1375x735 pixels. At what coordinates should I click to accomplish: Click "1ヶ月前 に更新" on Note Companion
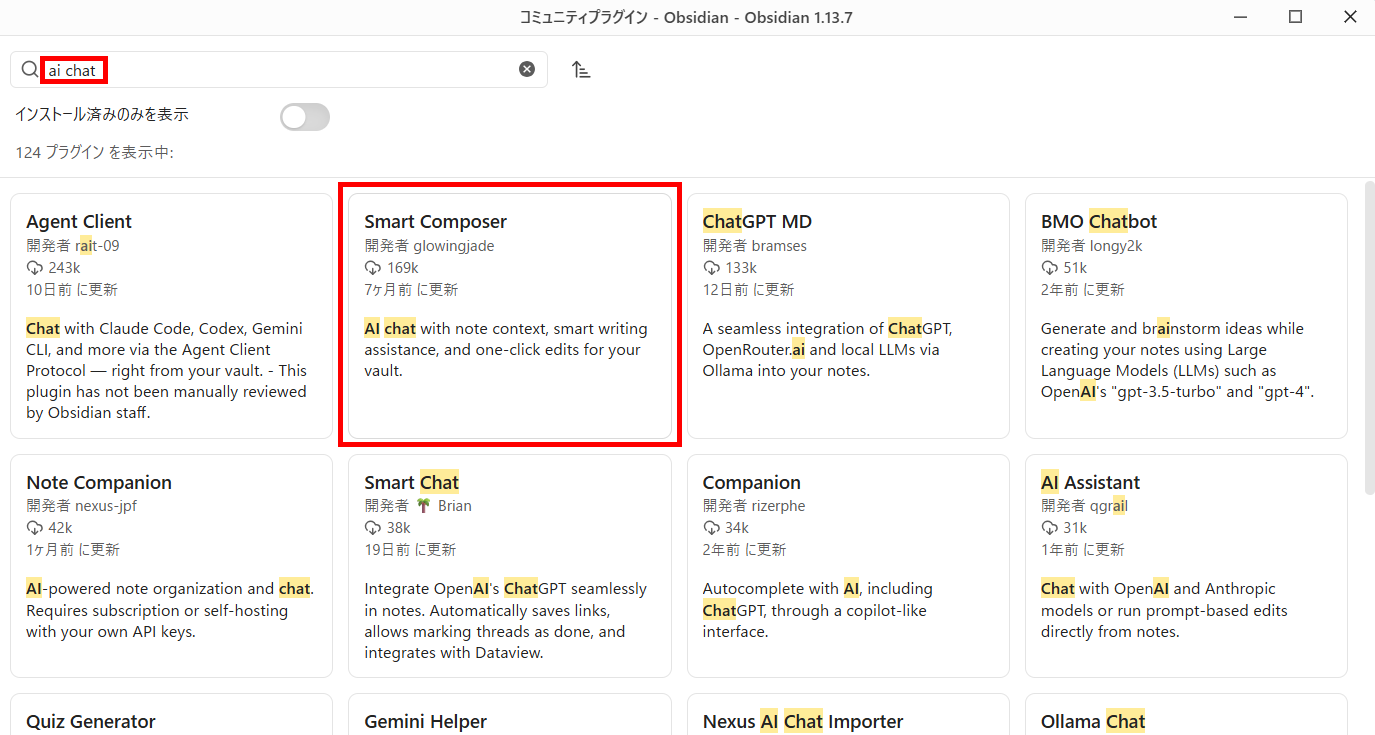(73, 550)
